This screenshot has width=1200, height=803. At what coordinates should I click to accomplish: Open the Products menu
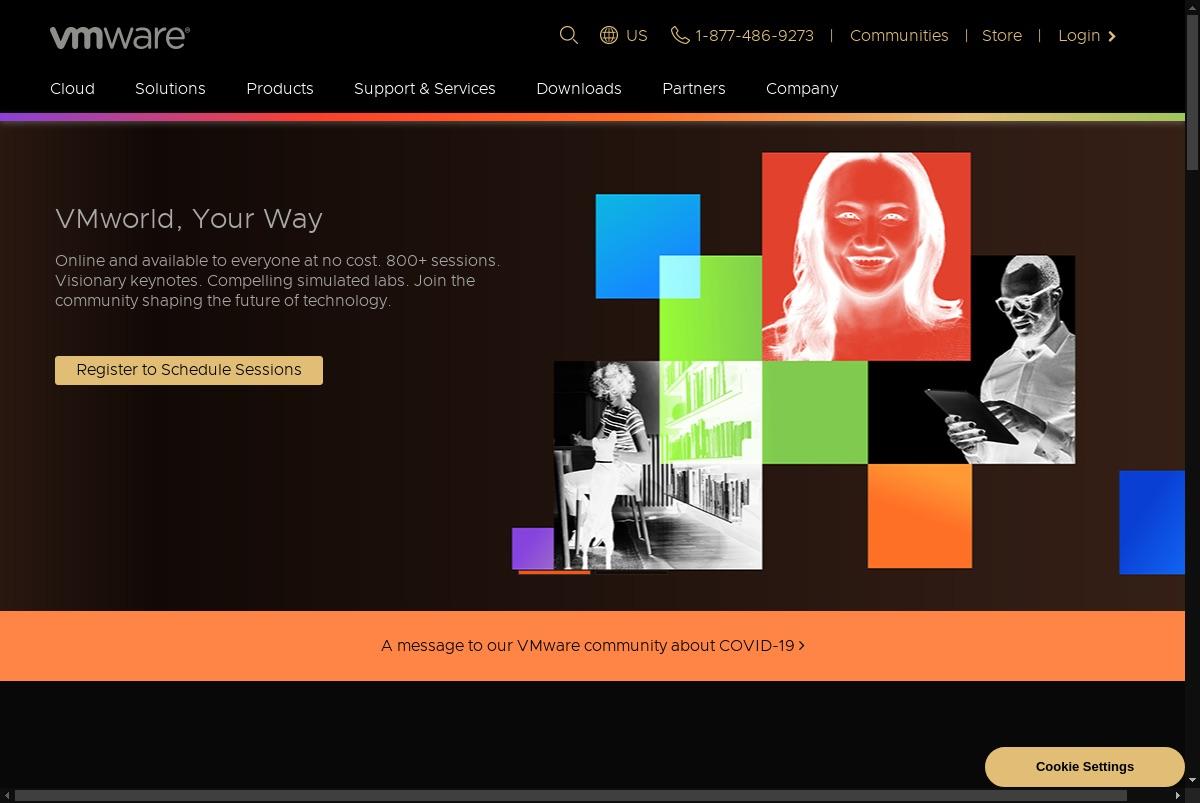(x=280, y=88)
